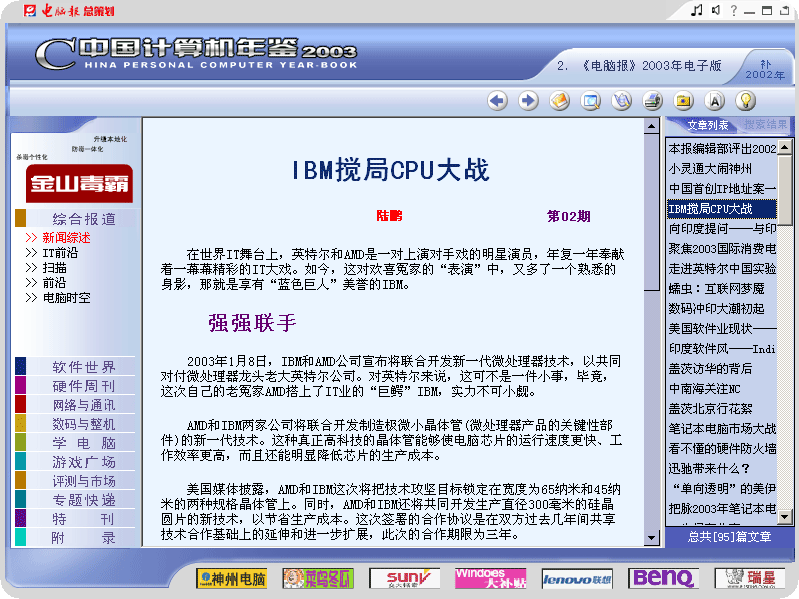This screenshot has width=799, height=599.
Task: Expand the 硬件周刊 section
Action: [x=84, y=386]
